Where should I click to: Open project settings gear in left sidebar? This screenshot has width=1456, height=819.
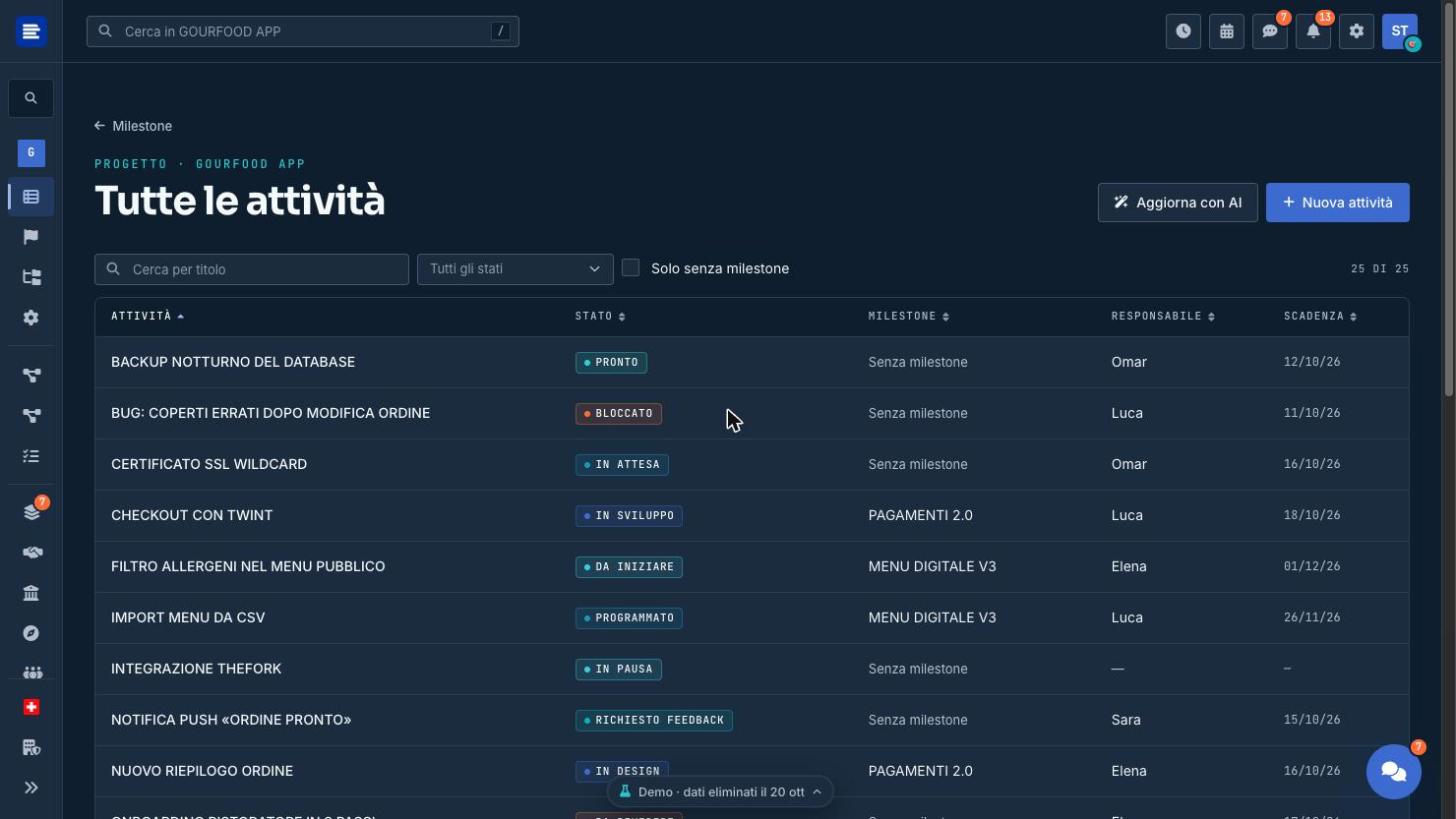tap(31, 317)
